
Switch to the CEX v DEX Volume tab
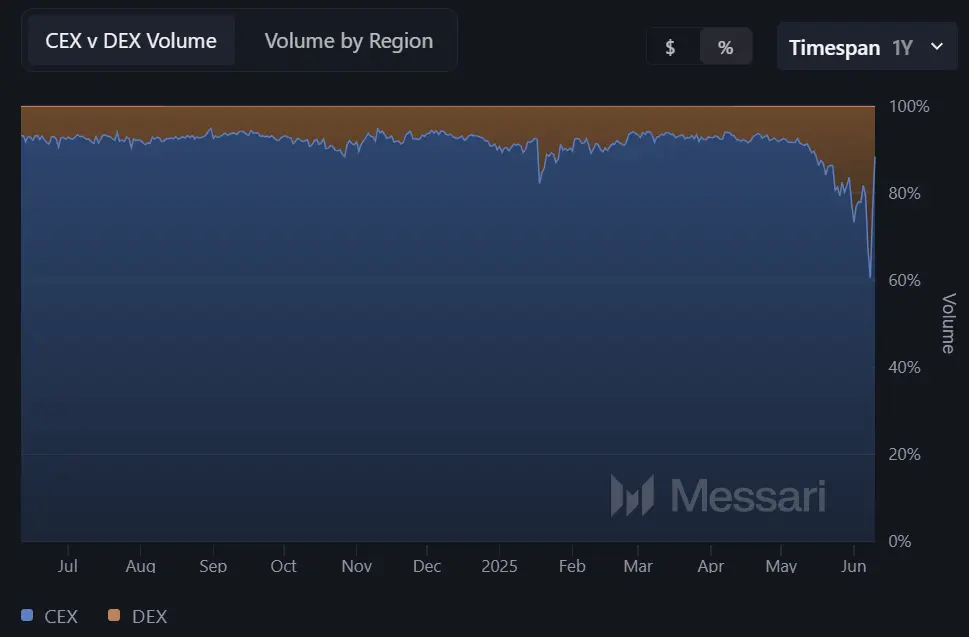[x=131, y=41]
